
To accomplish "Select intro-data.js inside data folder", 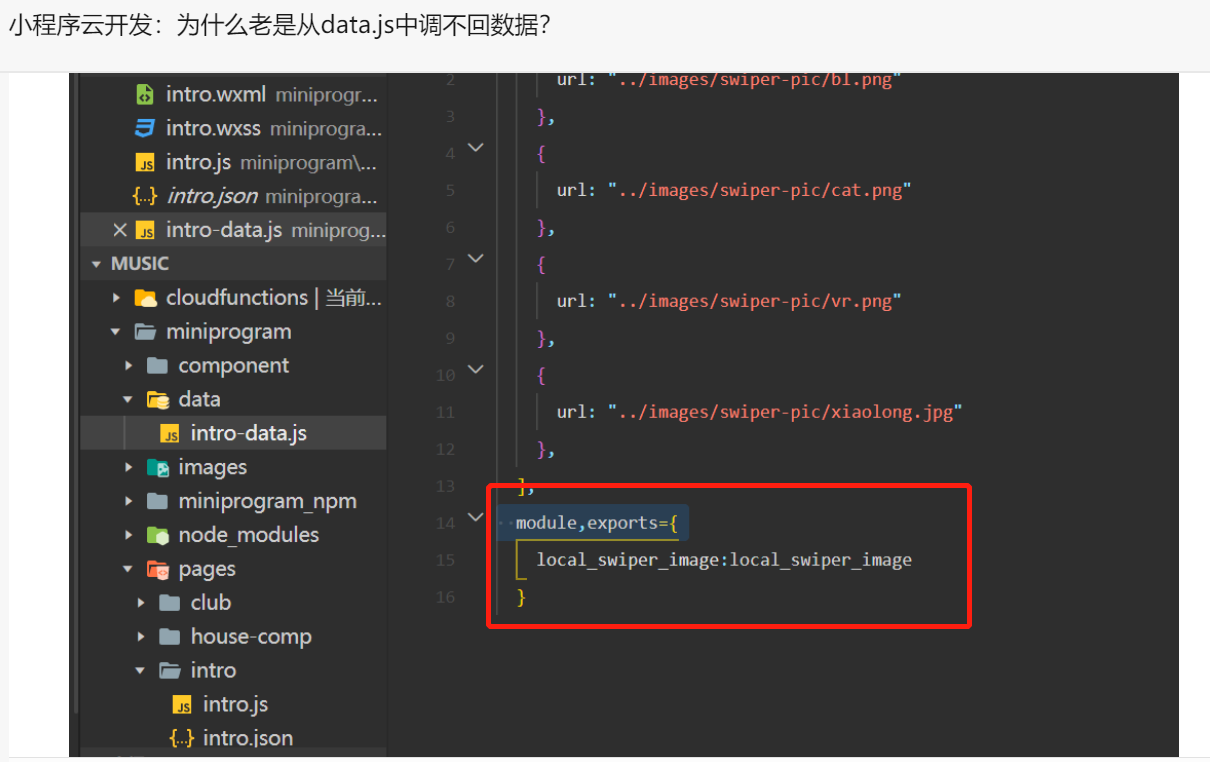I will pos(249,433).
